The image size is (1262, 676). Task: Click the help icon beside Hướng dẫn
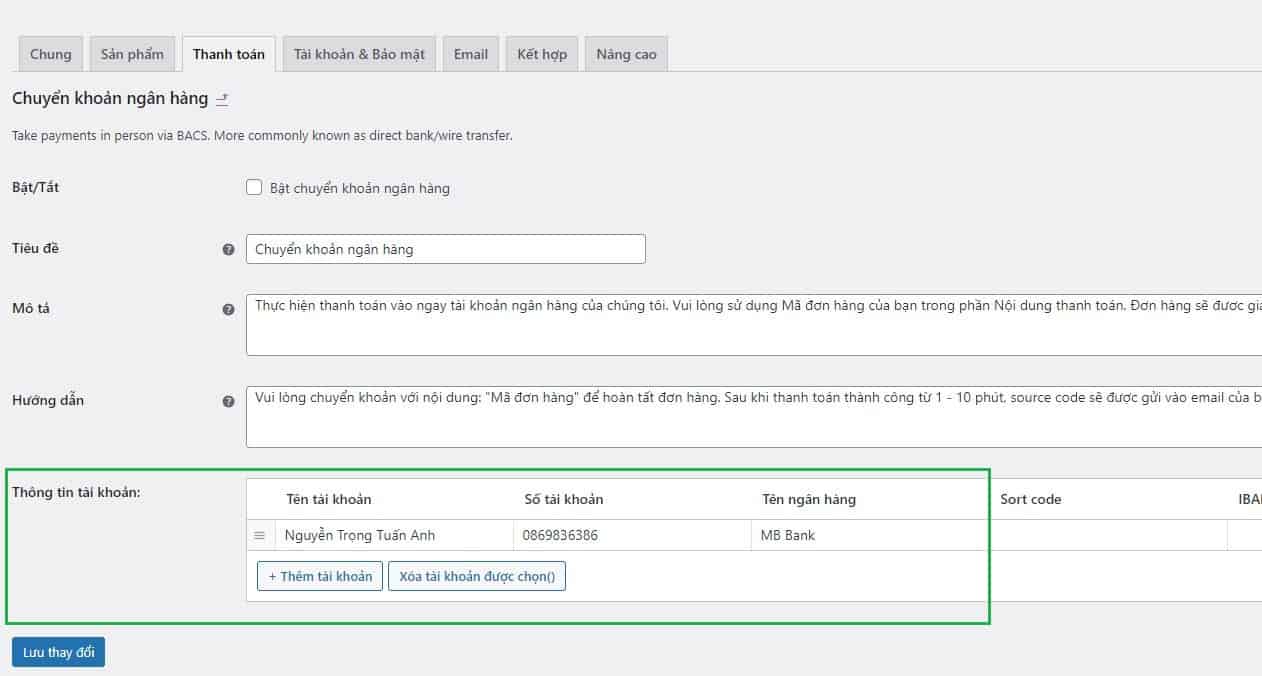tap(228, 401)
